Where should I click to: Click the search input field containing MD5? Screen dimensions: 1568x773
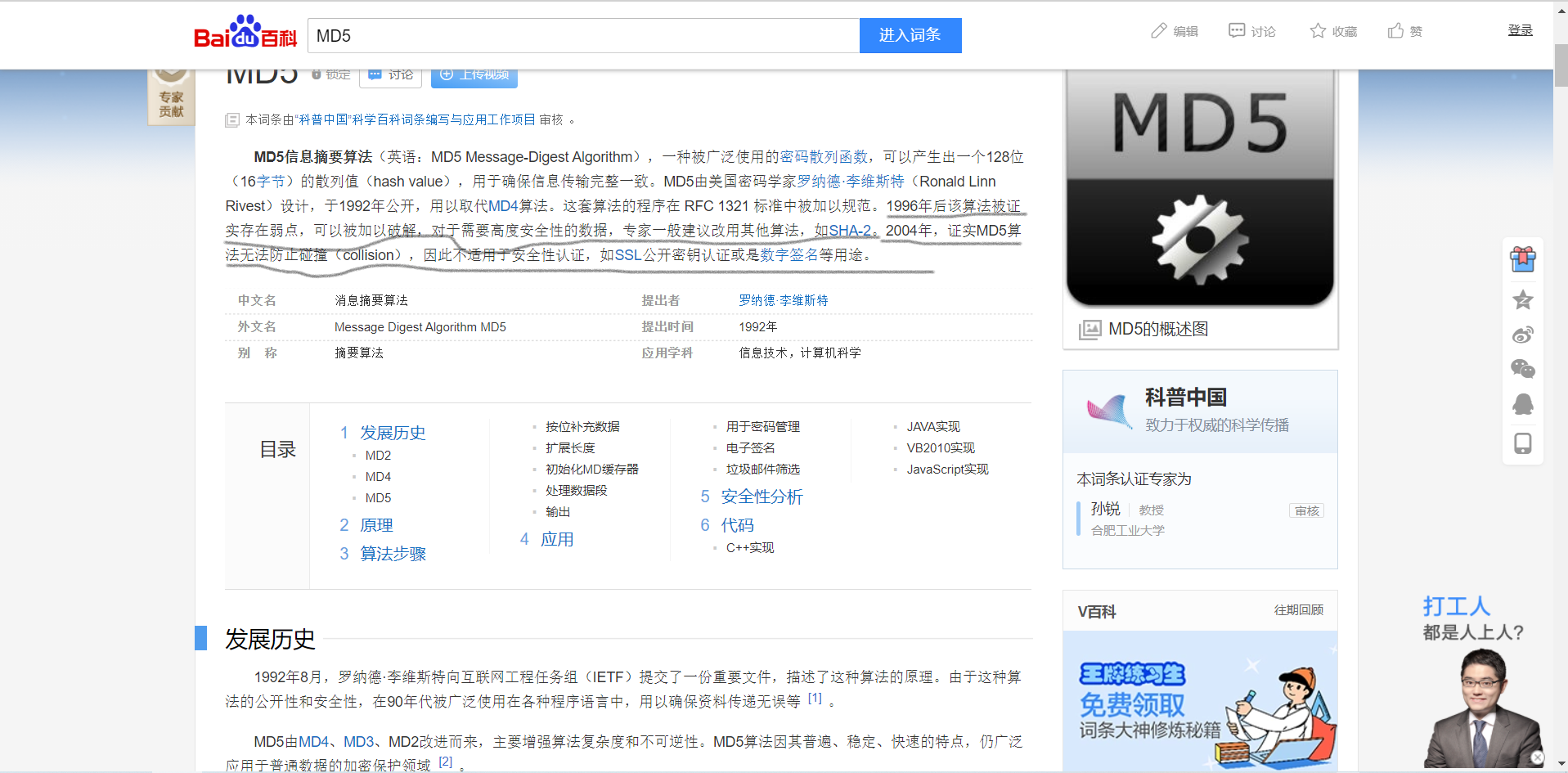pyautogui.click(x=583, y=35)
